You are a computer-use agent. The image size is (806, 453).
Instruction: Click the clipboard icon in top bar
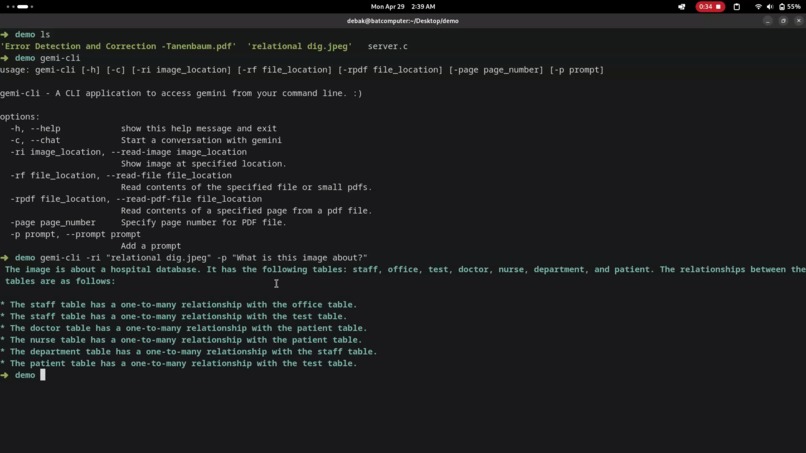737,7
